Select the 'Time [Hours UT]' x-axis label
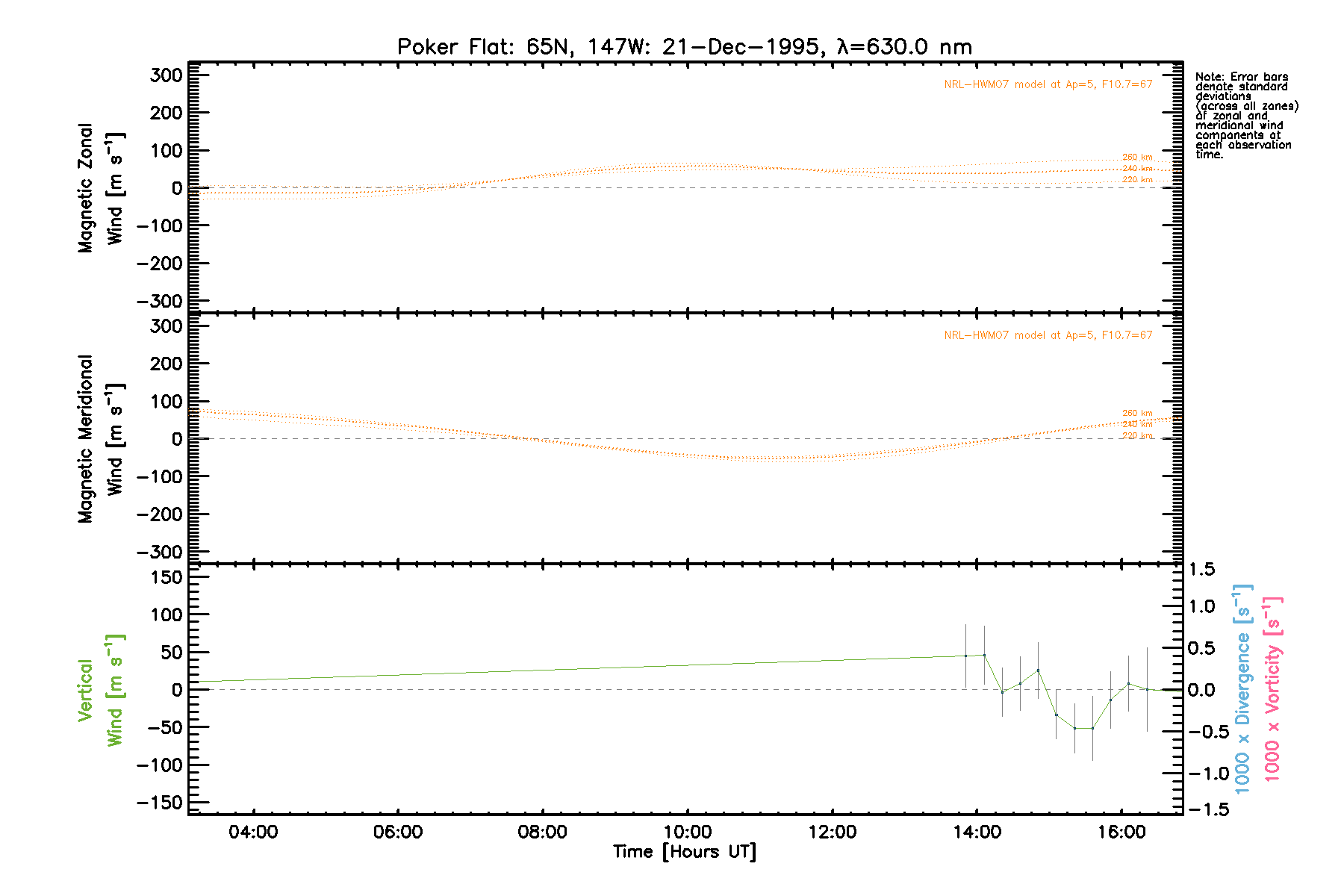This screenshot has width=1344, height=896. [685, 852]
